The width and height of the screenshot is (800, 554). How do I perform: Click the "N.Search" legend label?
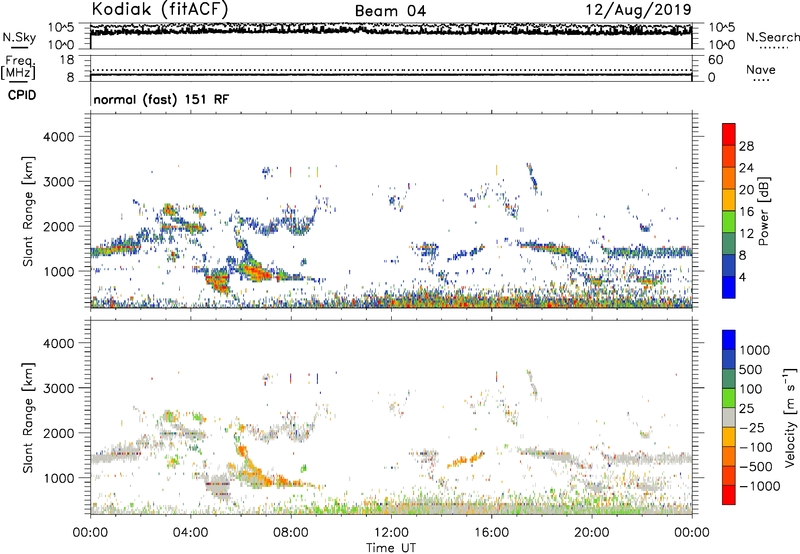(x=772, y=37)
